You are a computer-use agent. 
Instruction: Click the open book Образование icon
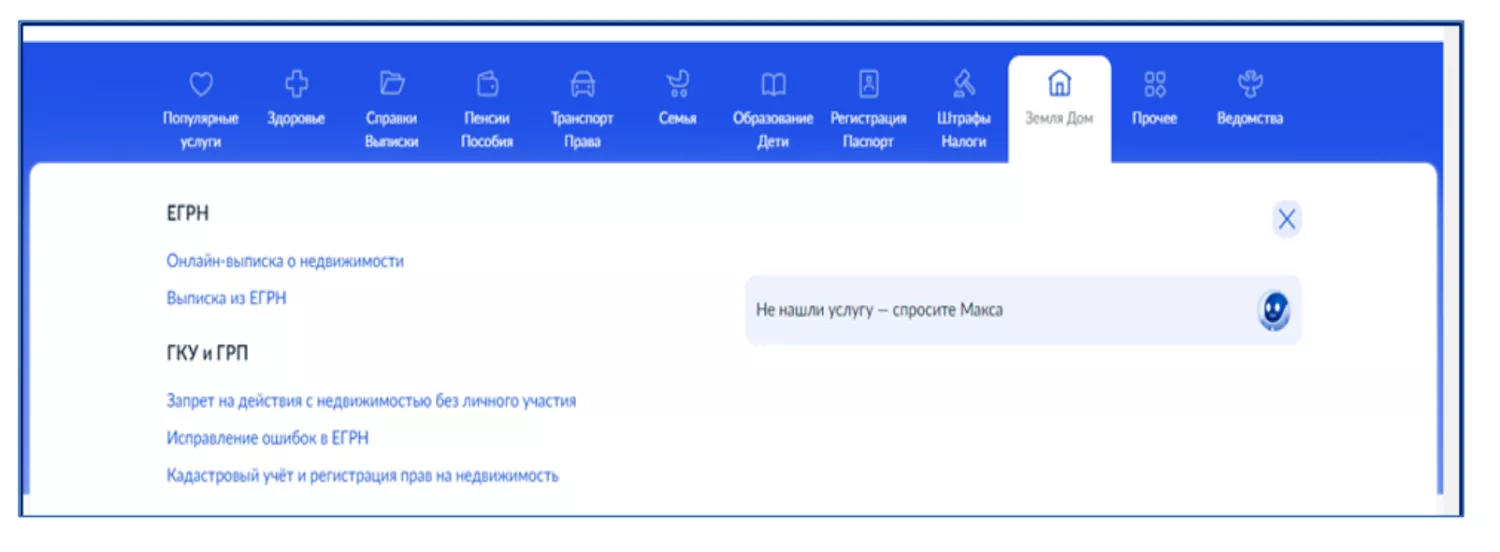773,84
